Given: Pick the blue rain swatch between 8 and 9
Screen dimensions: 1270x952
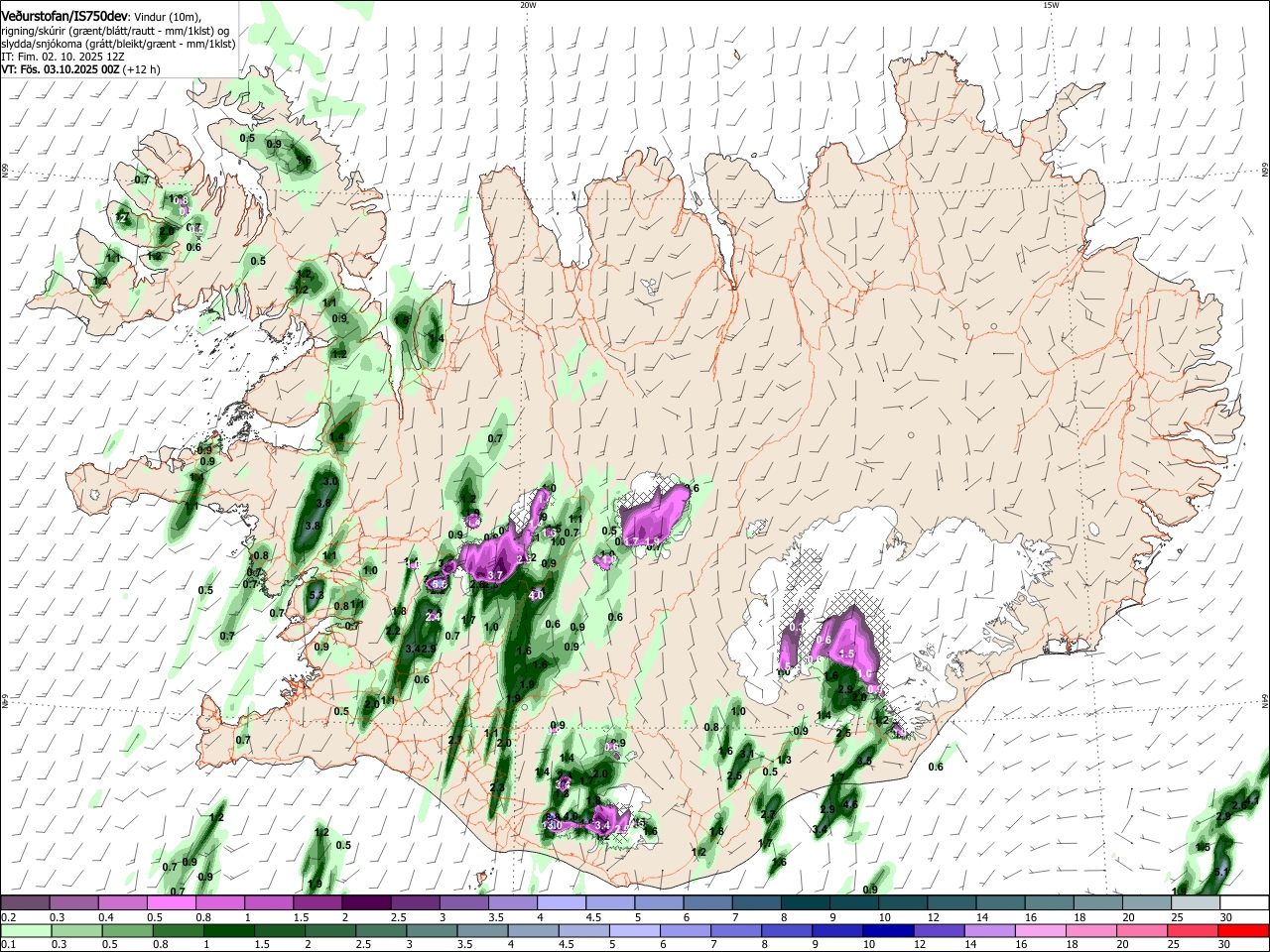Looking at the screenshot, I should pos(785,930).
